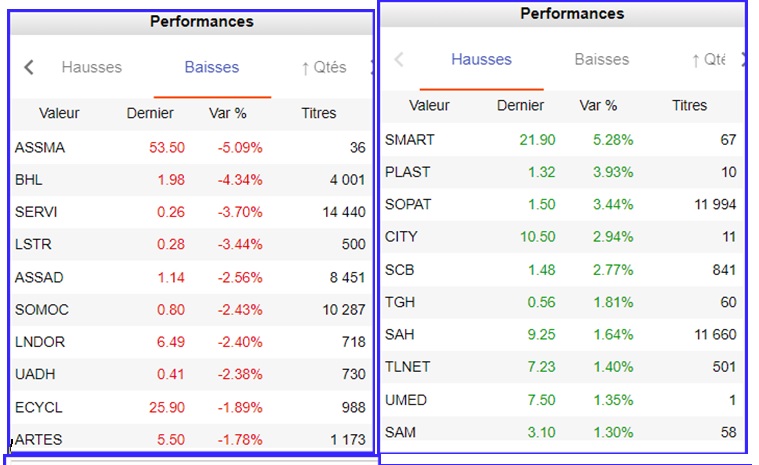Click the left chevron beside the inactive Hausses tab

click(x=29, y=68)
